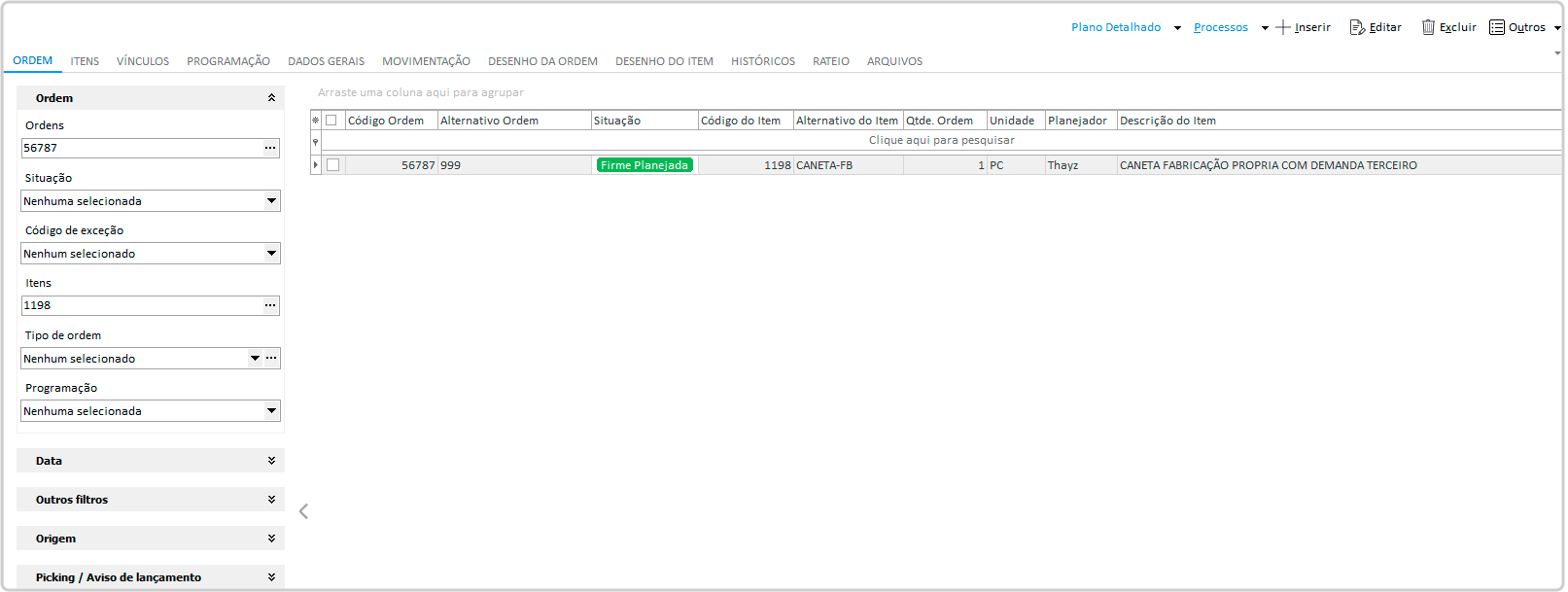1568x592 pixels.
Task: Click the Plano Detalhado link
Action: click(x=1115, y=27)
